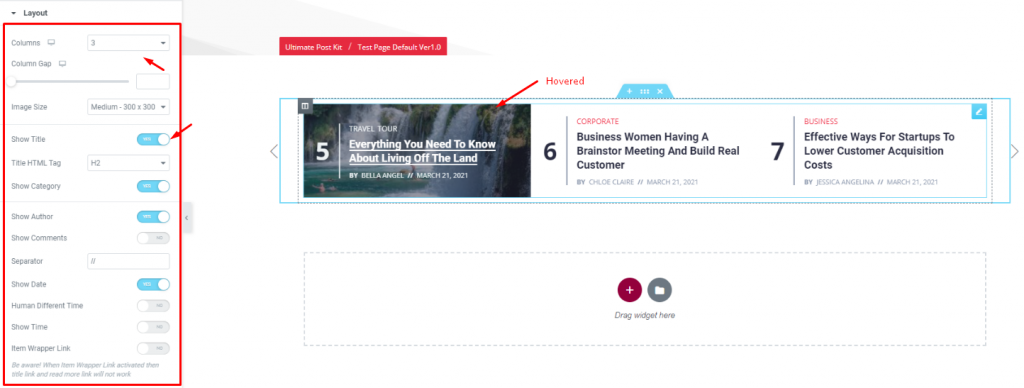Toggle the Show Title switch
The width and height of the screenshot is (1024, 388).
point(153,139)
